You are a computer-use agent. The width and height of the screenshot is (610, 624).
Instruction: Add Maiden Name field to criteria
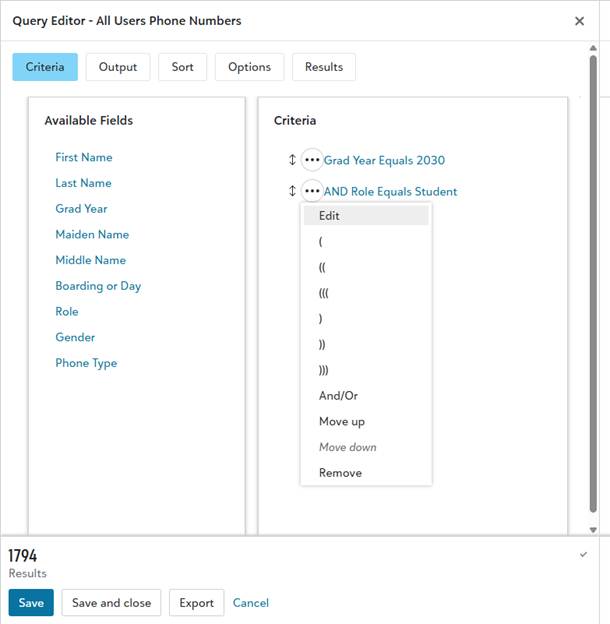point(92,234)
